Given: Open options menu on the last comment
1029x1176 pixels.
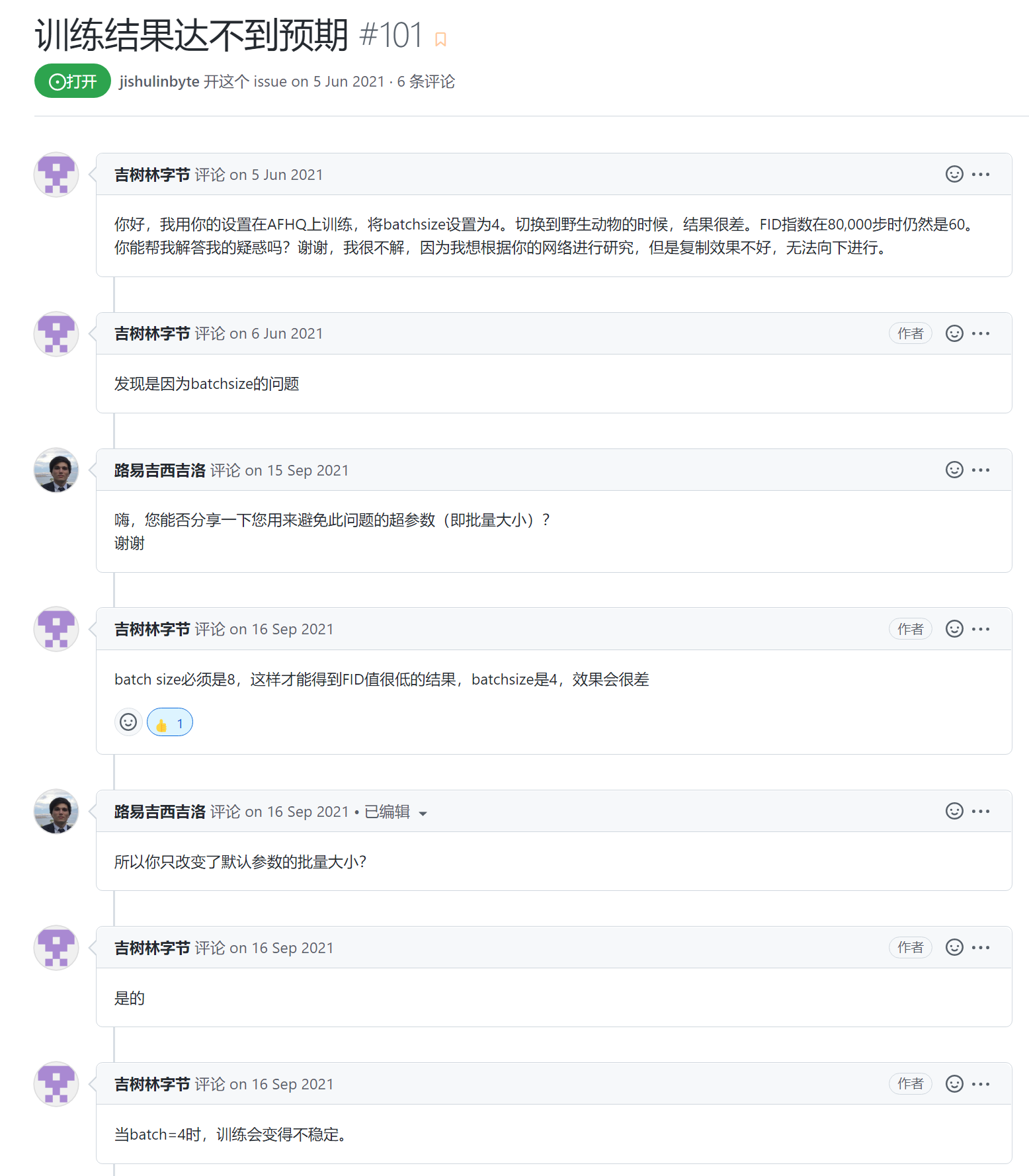Looking at the screenshot, I should click(981, 1083).
